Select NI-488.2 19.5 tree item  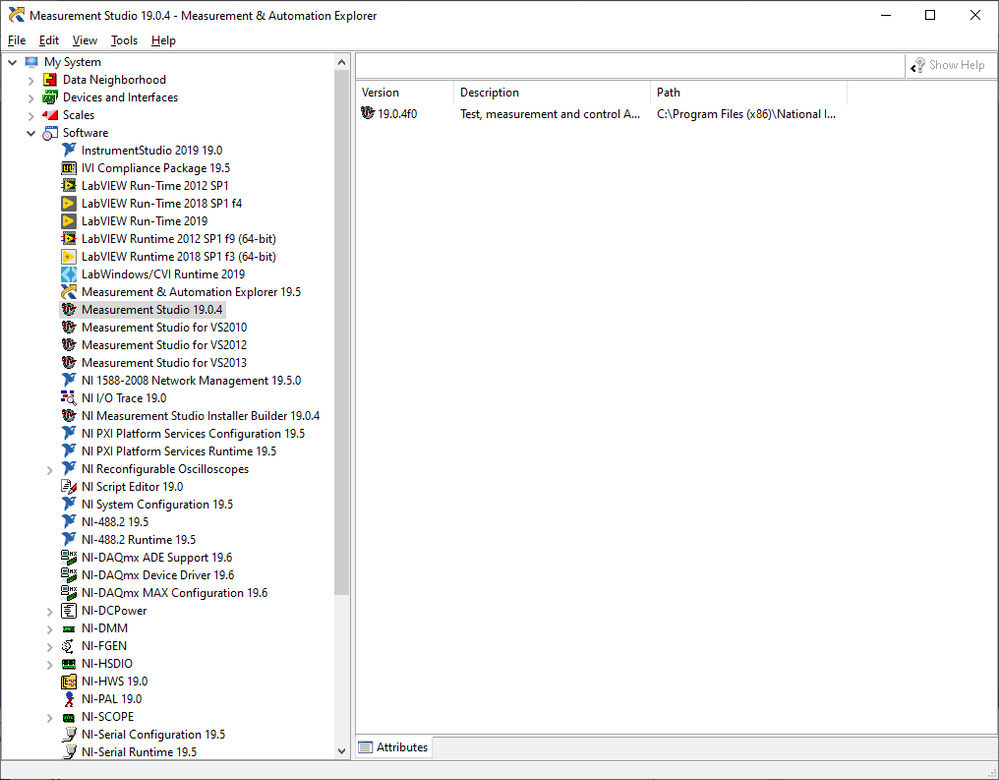[115, 522]
